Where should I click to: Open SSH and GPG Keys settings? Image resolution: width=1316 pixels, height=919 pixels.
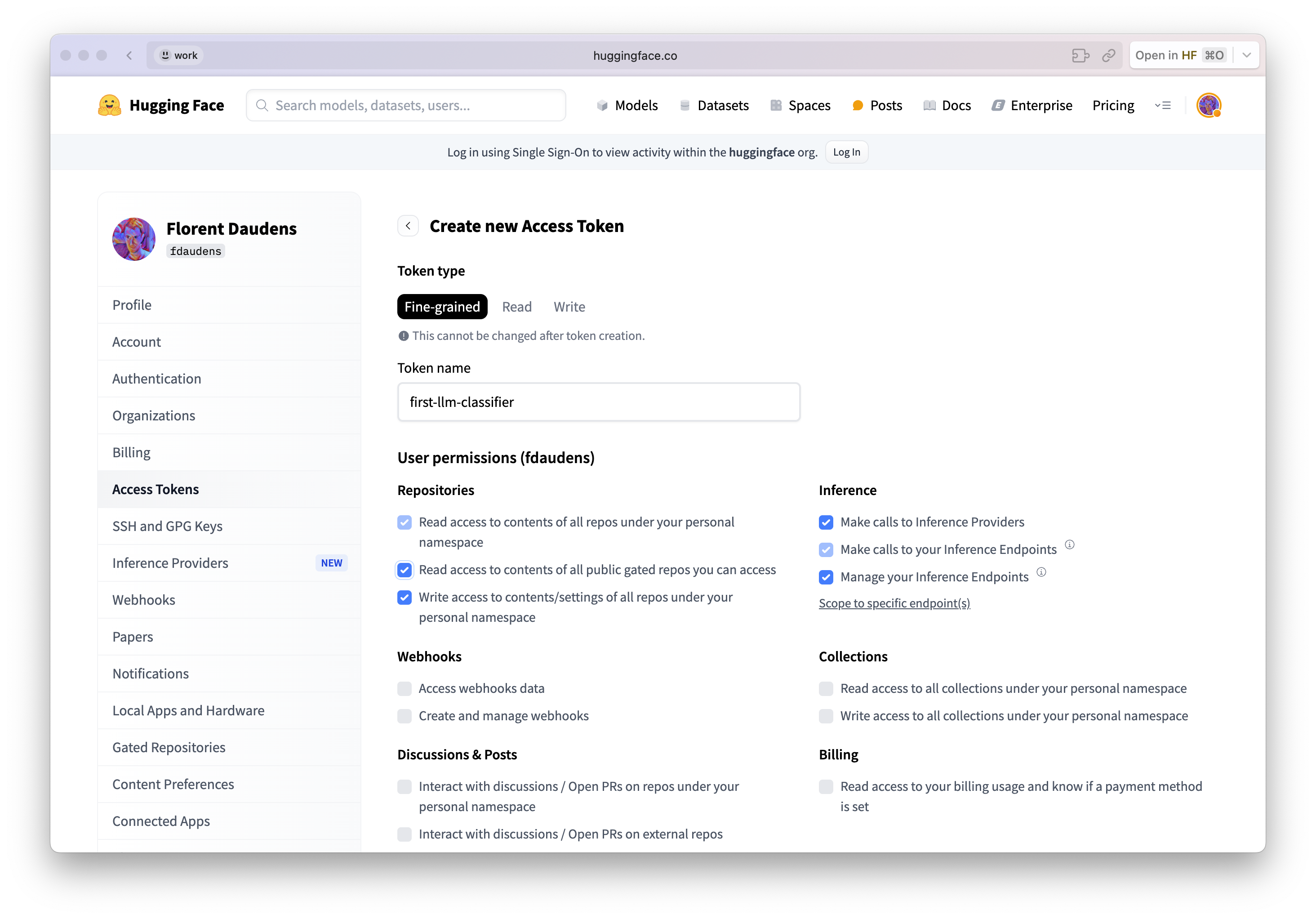229,526
